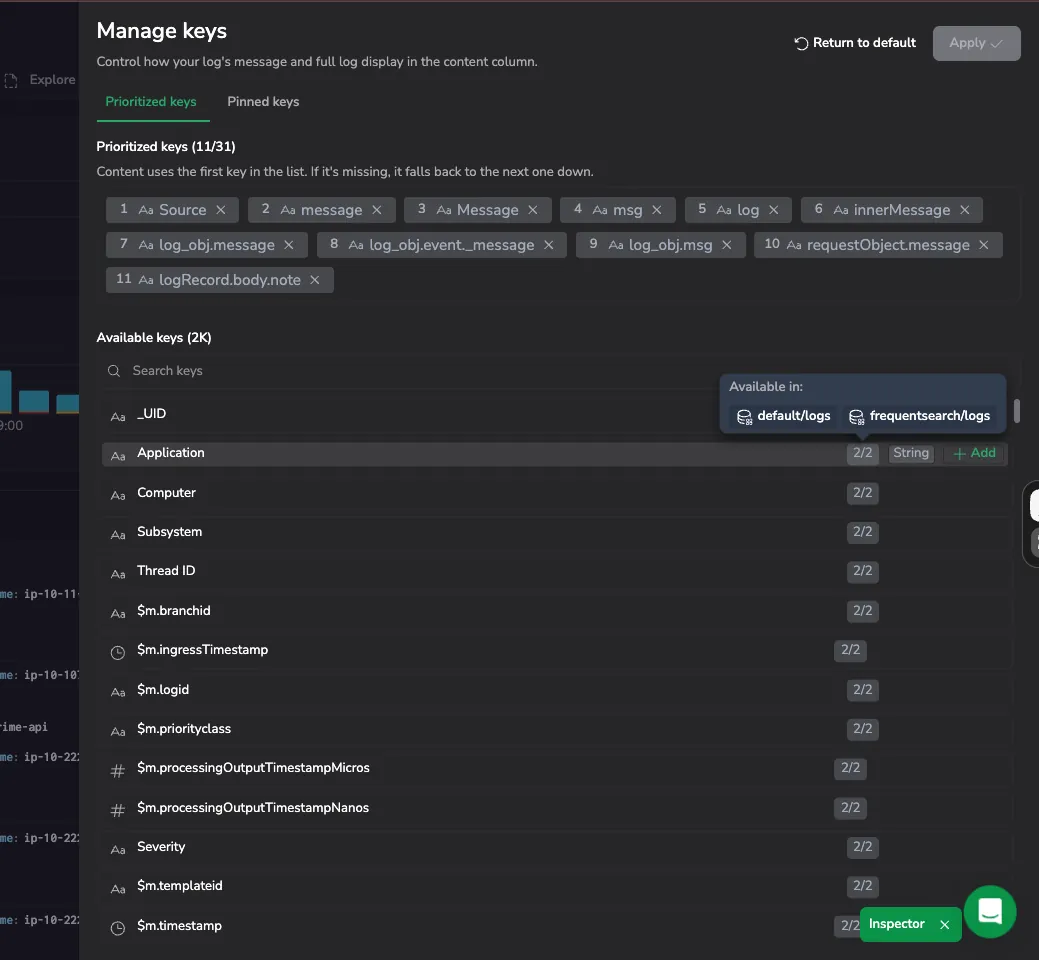This screenshot has width=1039, height=960.
Task: Click the msg chip label
Action: tap(628, 210)
